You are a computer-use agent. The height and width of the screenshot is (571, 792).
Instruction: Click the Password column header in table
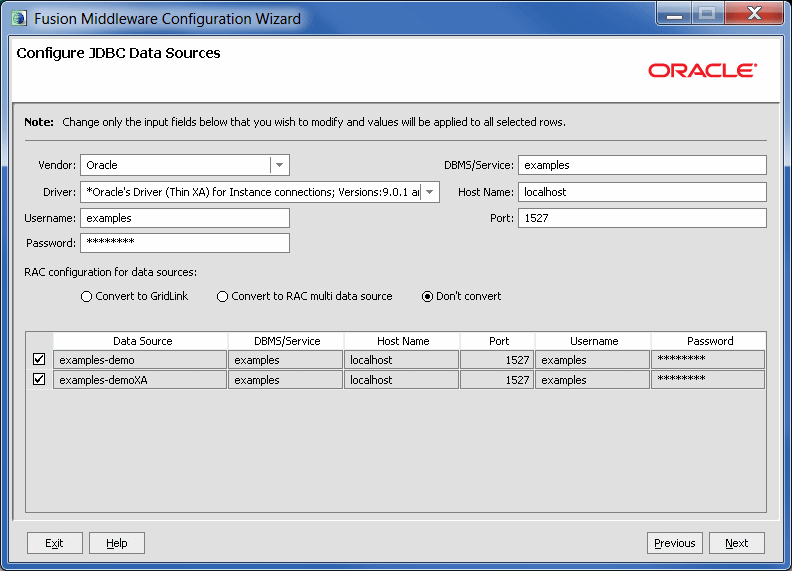[709, 341]
